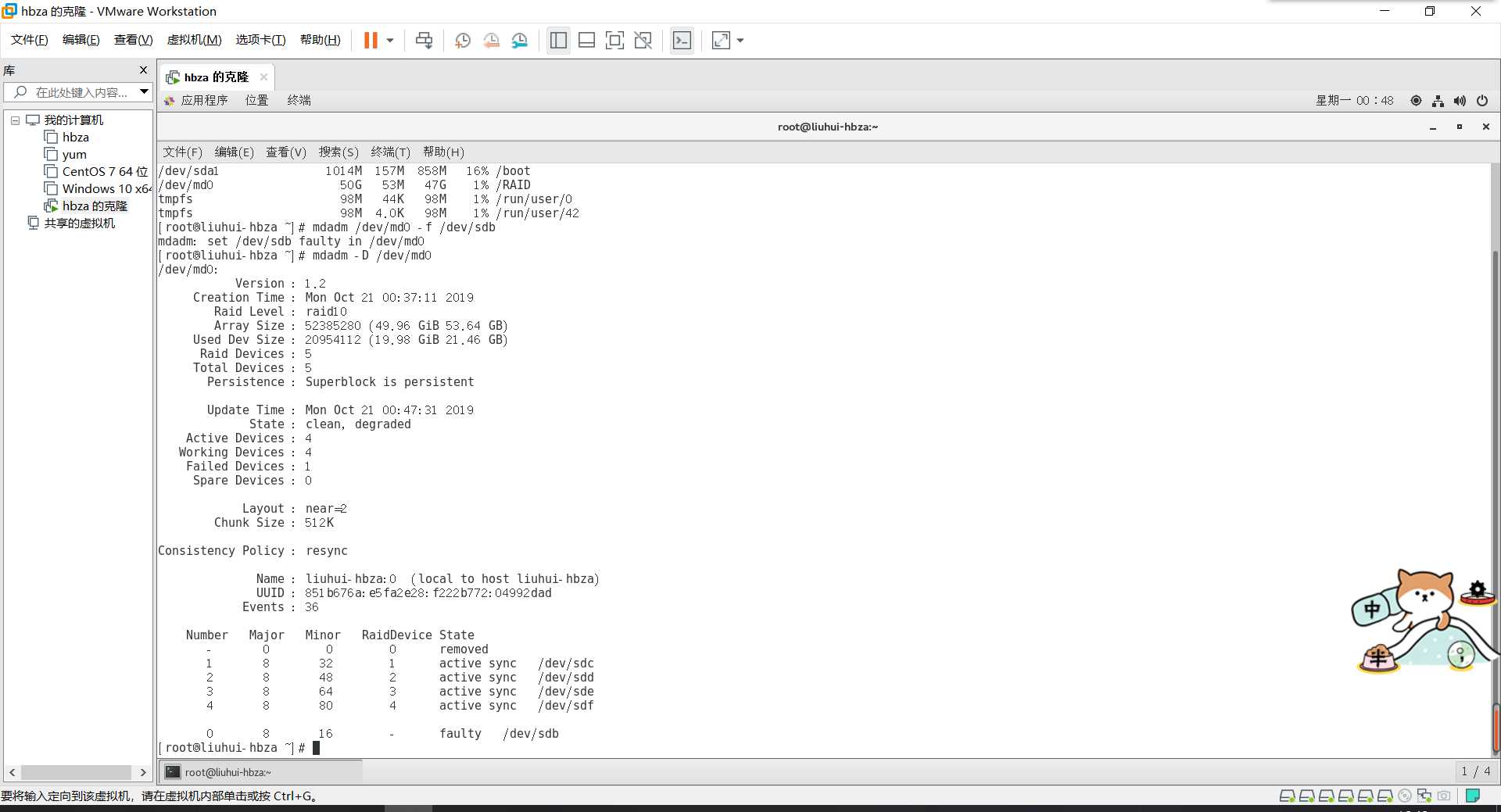Open the guest 应用程序 menu

point(196,100)
